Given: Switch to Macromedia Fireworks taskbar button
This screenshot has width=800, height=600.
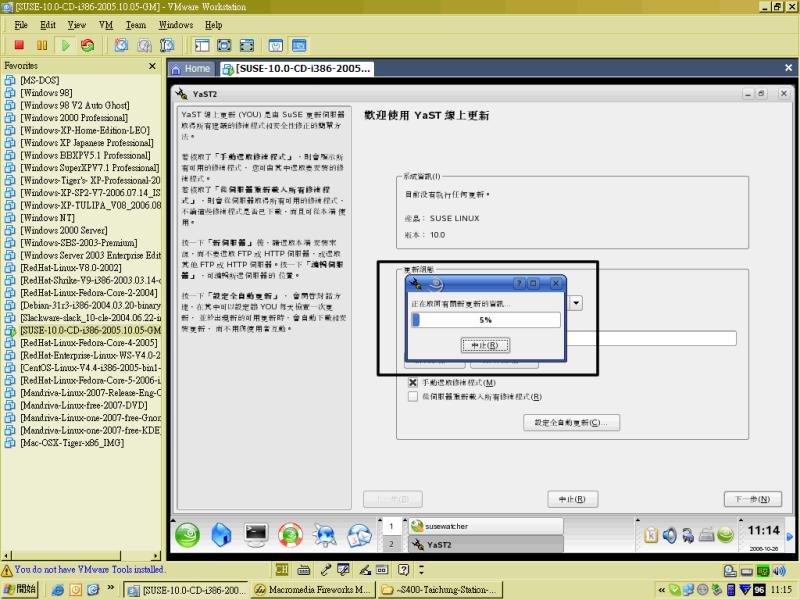Looking at the screenshot, I should coord(313,590).
